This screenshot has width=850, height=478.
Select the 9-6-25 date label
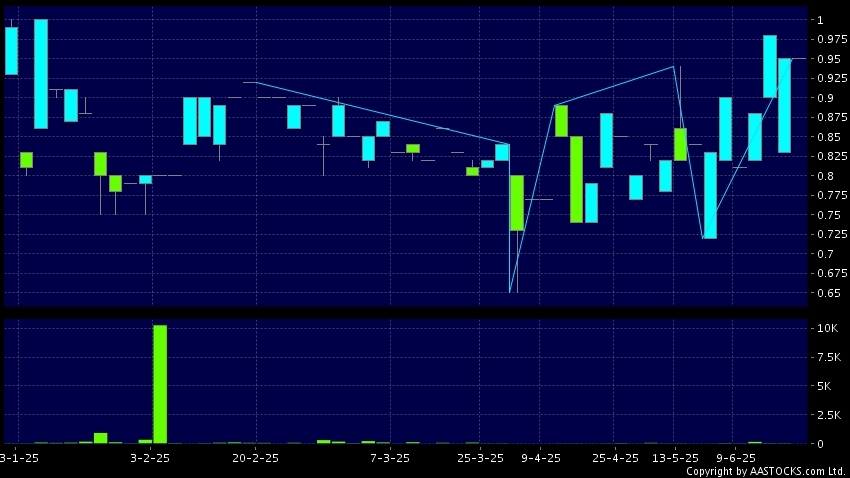coord(736,458)
